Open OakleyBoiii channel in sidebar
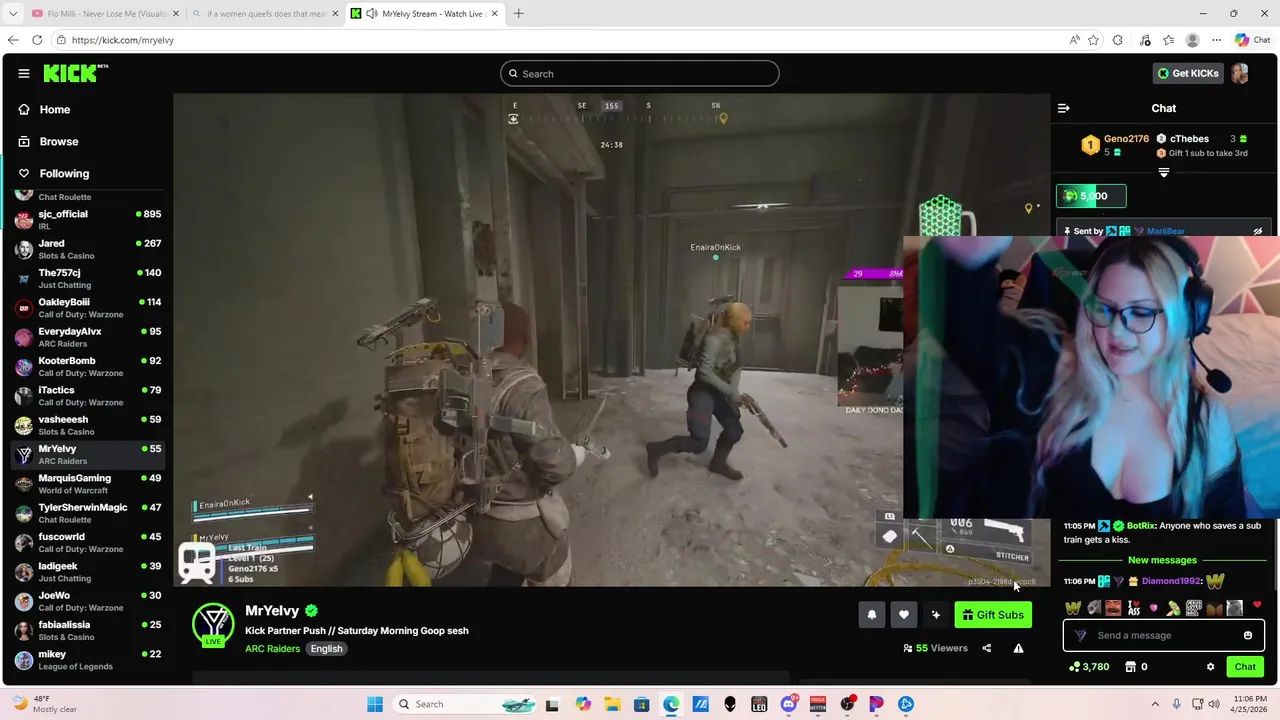The width and height of the screenshot is (1280, 720). point(87,308)
